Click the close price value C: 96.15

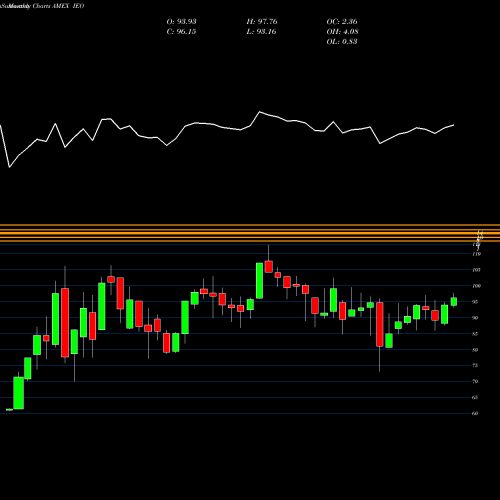tap(181, 32)
